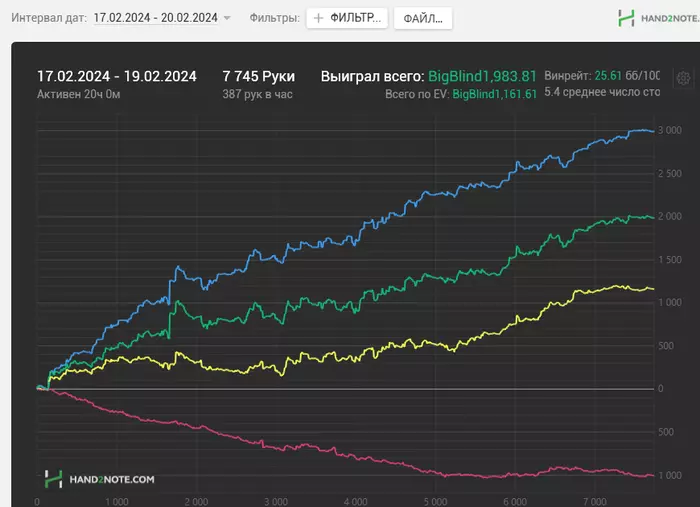
Task: Select EV total value BigBlind1,161.61
Action: [494, 94]
